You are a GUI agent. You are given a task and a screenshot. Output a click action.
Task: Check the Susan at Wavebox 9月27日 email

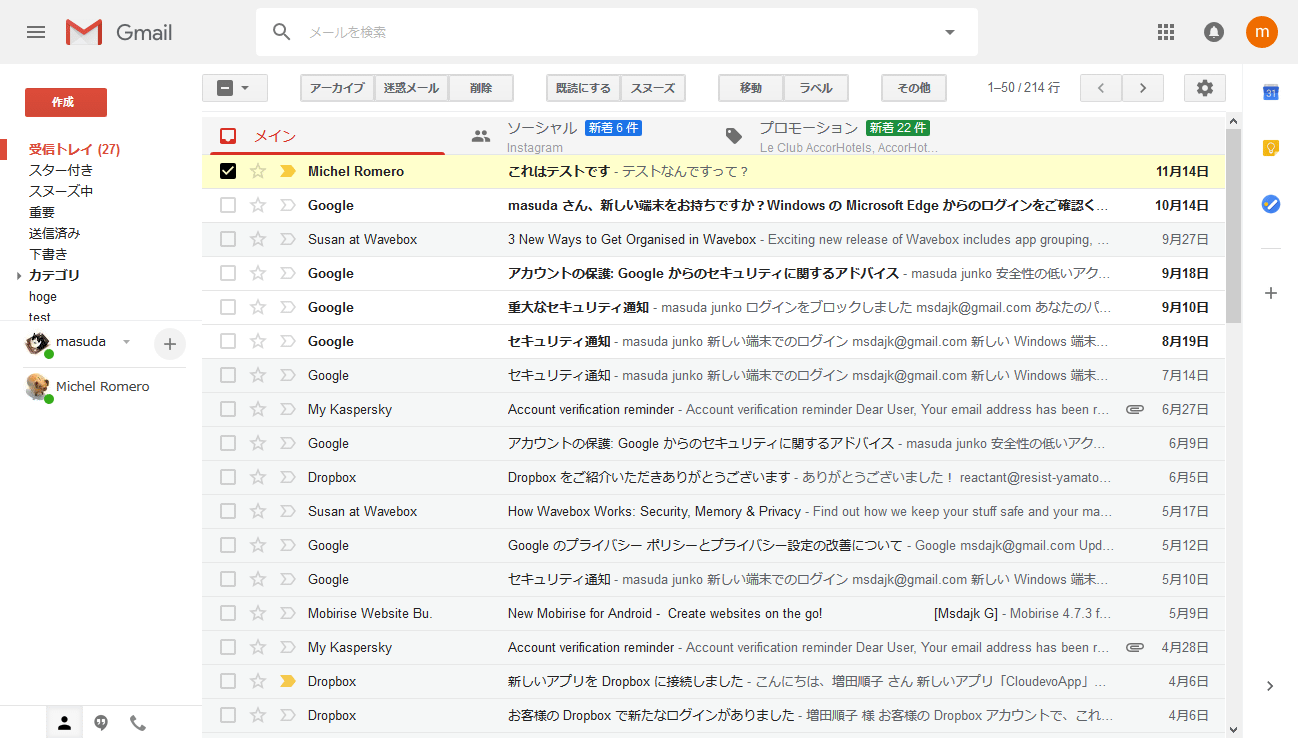228,239
